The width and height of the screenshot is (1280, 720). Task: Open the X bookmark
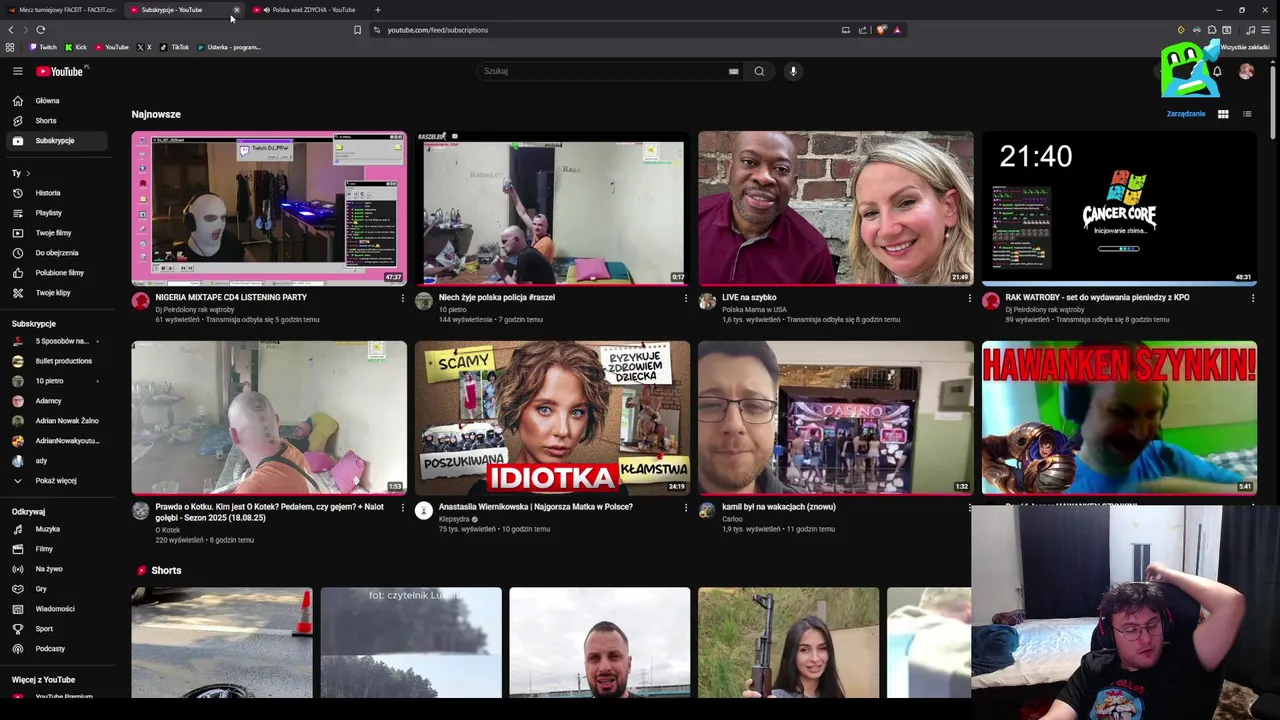144,47
